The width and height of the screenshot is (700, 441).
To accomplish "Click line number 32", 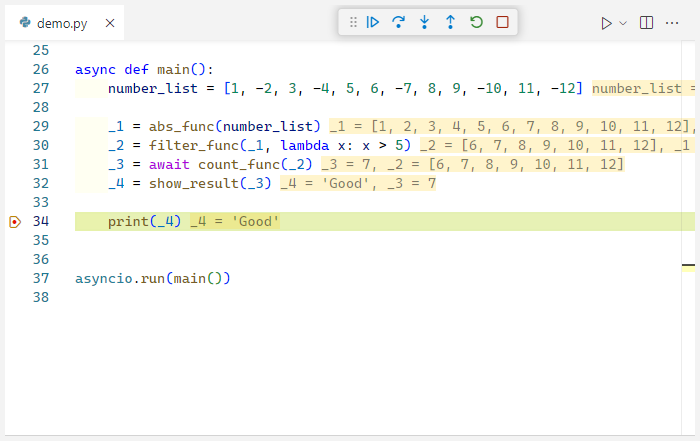I will (x=41, y=183).
